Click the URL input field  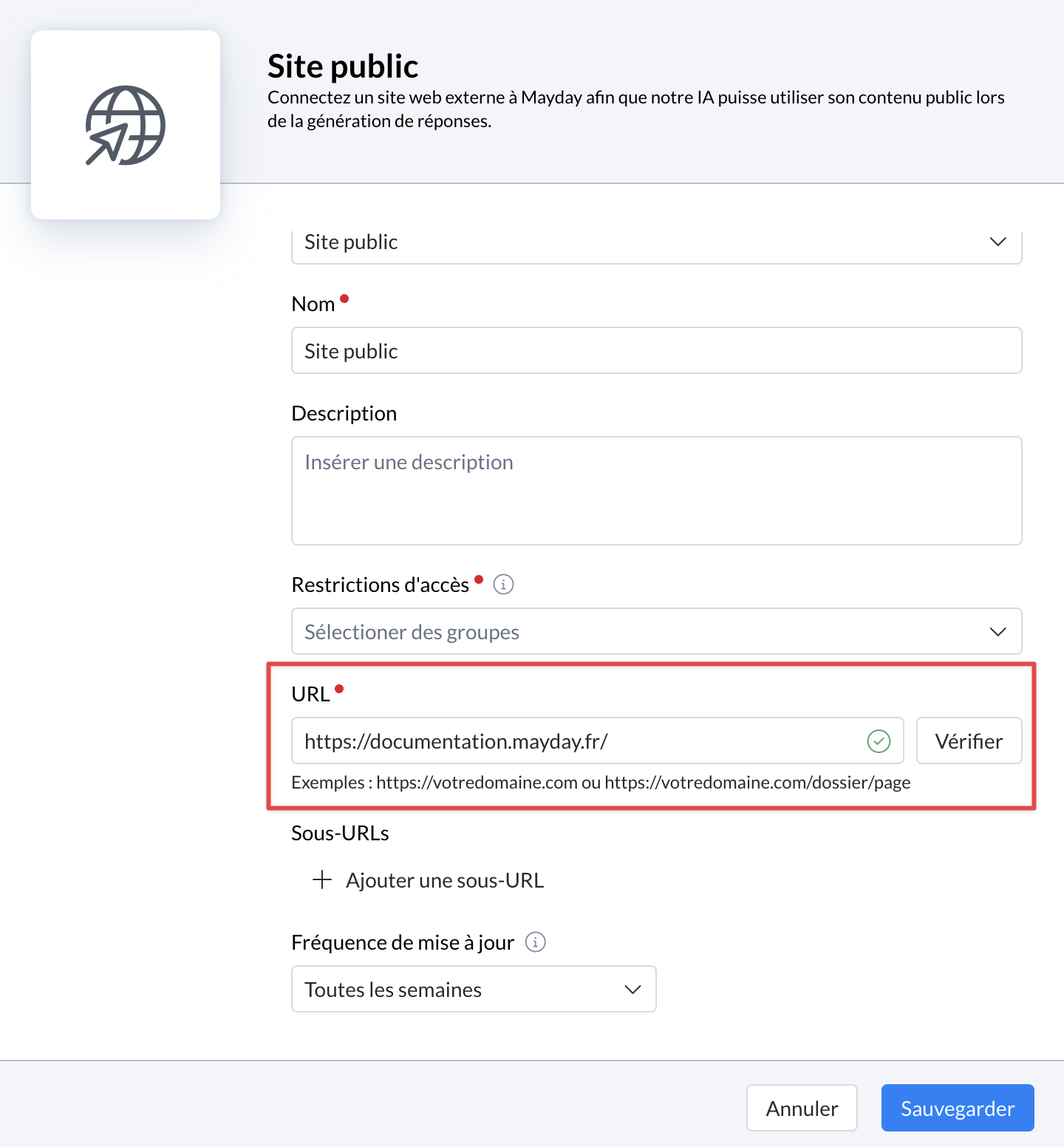click(576, 741)
